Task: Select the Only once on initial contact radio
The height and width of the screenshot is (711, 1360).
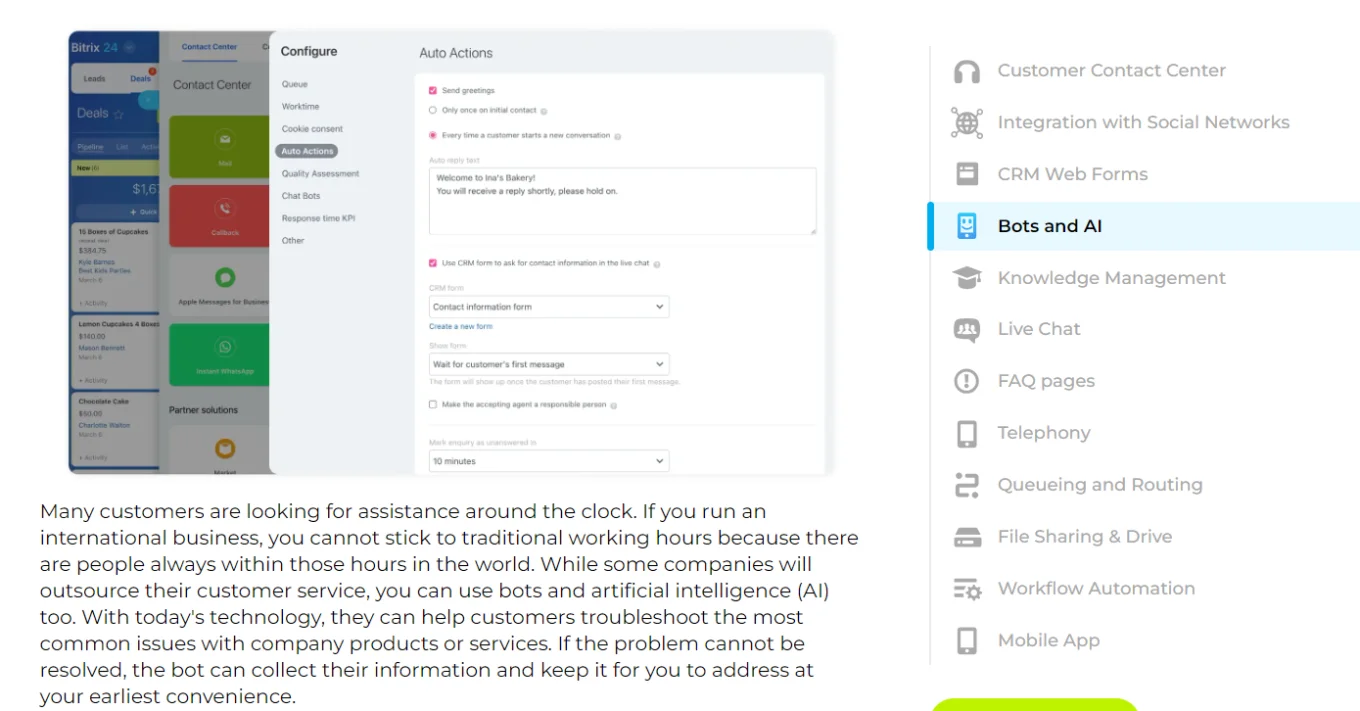Action: tap(433, 110)
